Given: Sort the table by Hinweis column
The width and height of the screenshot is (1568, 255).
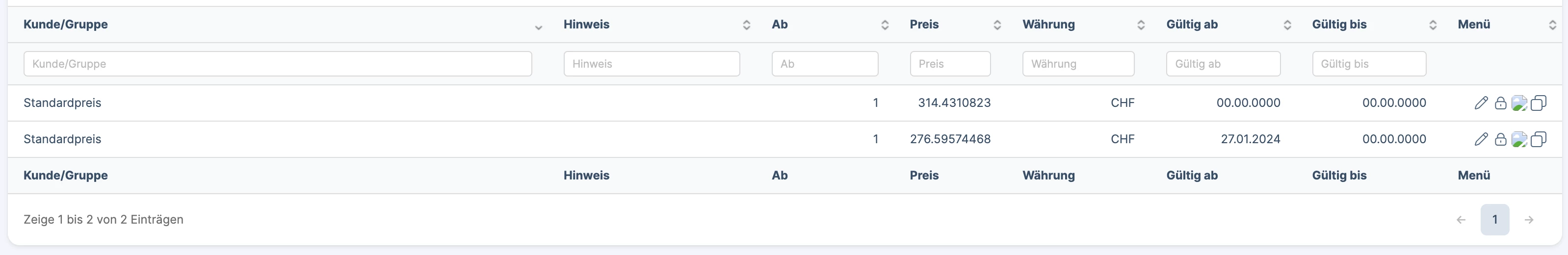Looking at the screenshot, I should pos(586,25).
